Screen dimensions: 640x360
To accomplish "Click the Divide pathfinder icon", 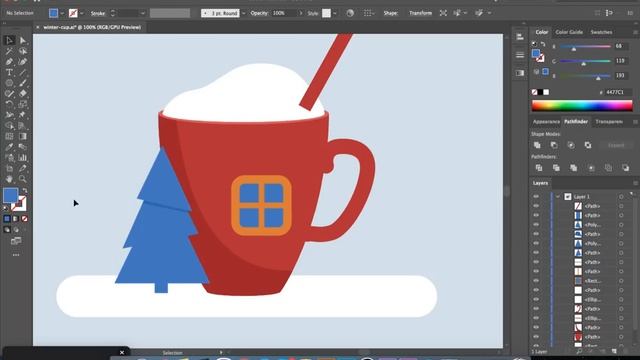I will click(x=539, y=168).
